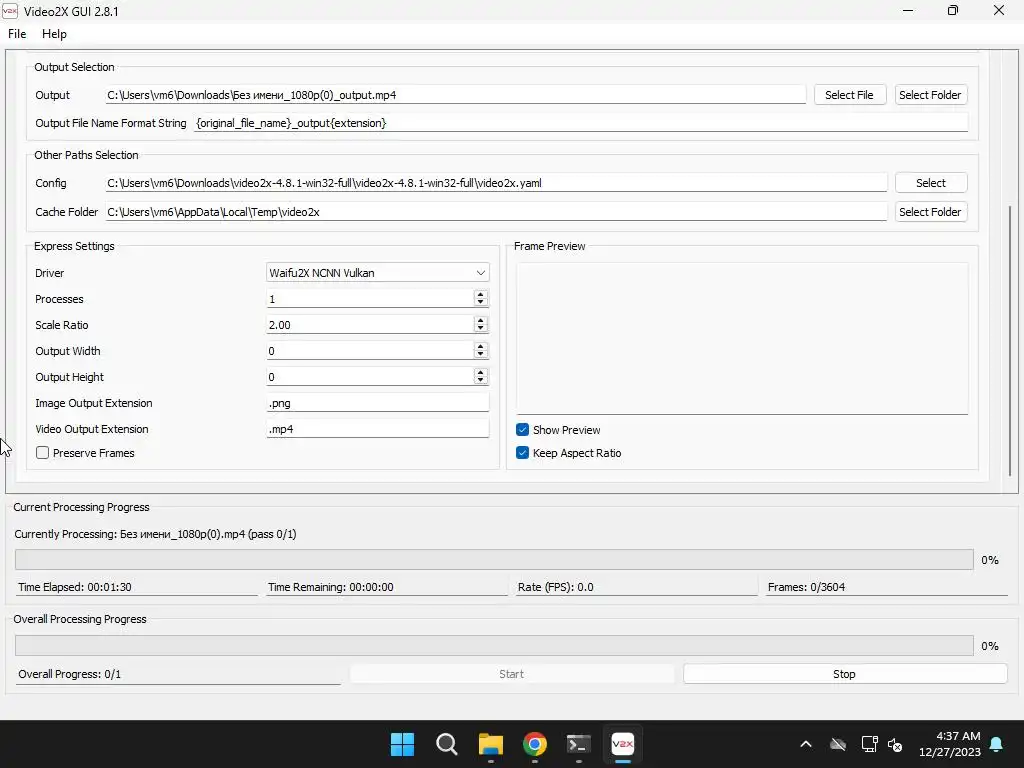Click the OneDrive cloud tray icon
Viewport: 1024px width, 768px height.
pos(838,744)
